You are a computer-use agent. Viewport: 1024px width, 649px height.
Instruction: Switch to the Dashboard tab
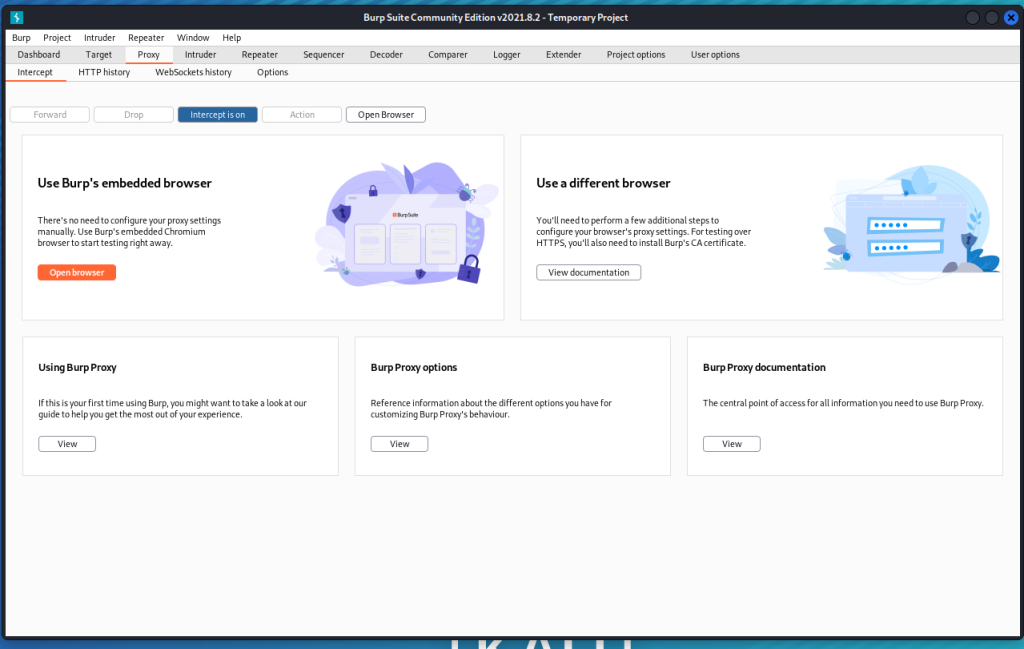(x=38, y=54)
